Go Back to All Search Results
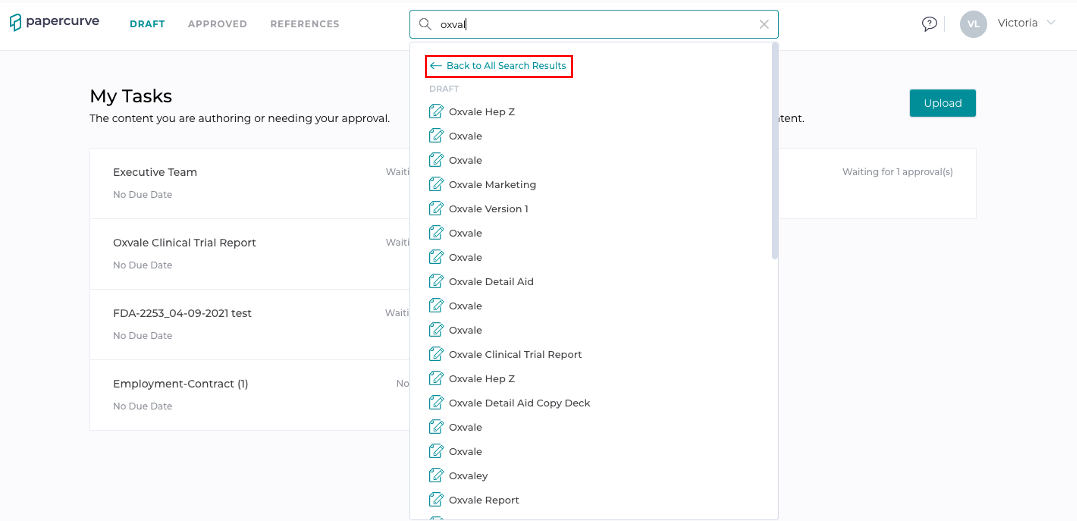The image size is (1077, 521). click(499, 66)
